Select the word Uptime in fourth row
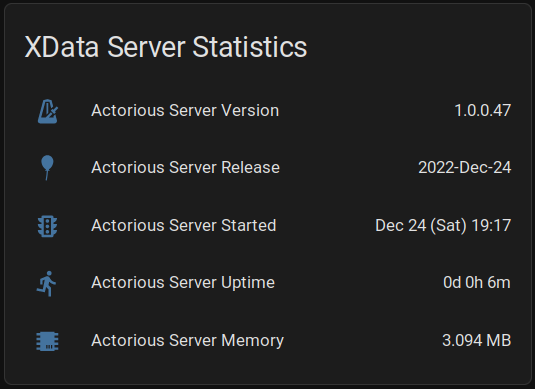The width and height of the screenshot is (535, 389). coord(248,283)
